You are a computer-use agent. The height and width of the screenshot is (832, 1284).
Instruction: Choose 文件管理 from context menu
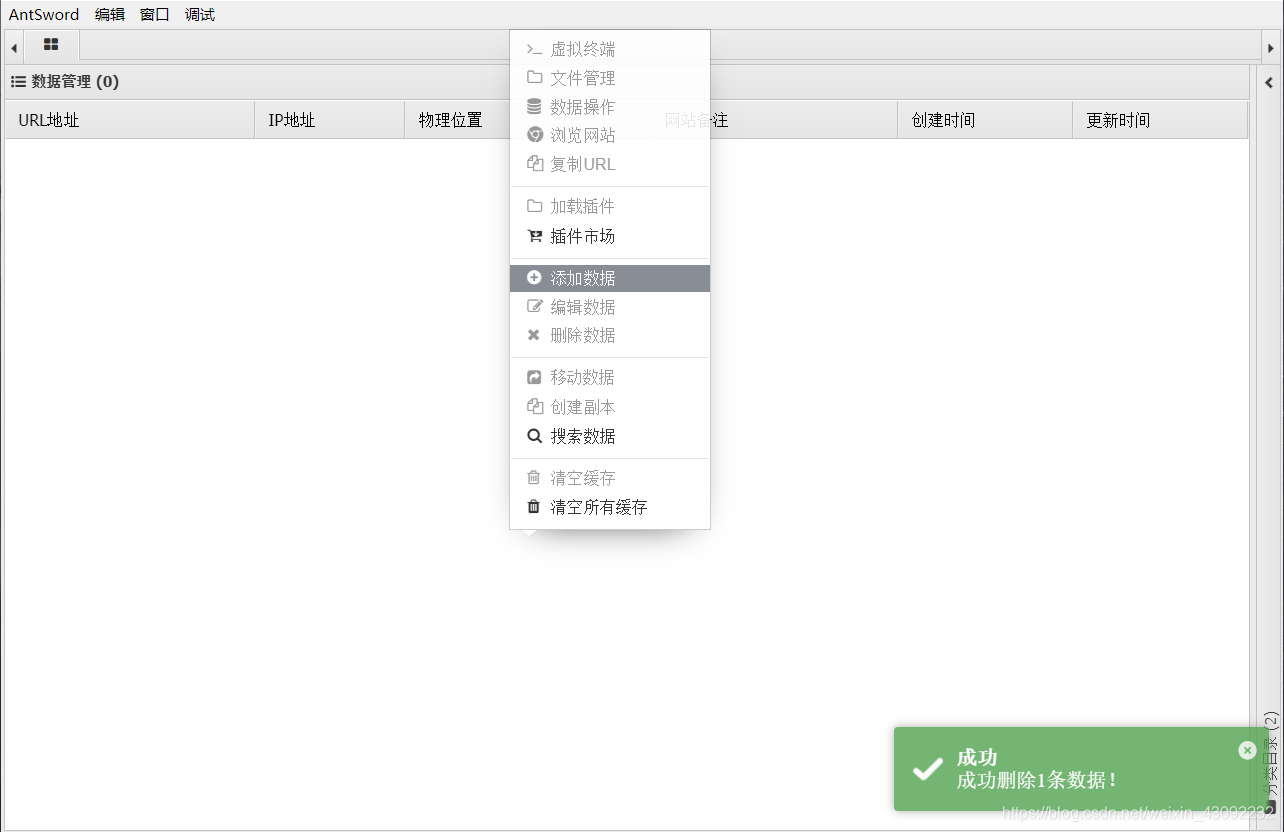(x=610, y=78)
